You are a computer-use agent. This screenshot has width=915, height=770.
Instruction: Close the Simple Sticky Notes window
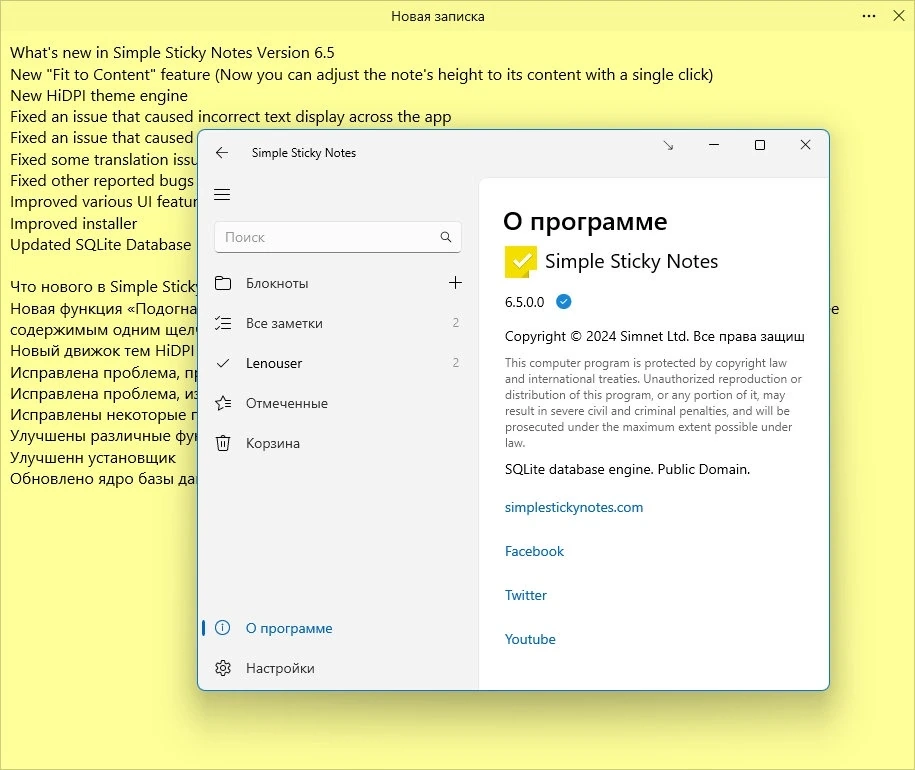[x=805, y=145]
